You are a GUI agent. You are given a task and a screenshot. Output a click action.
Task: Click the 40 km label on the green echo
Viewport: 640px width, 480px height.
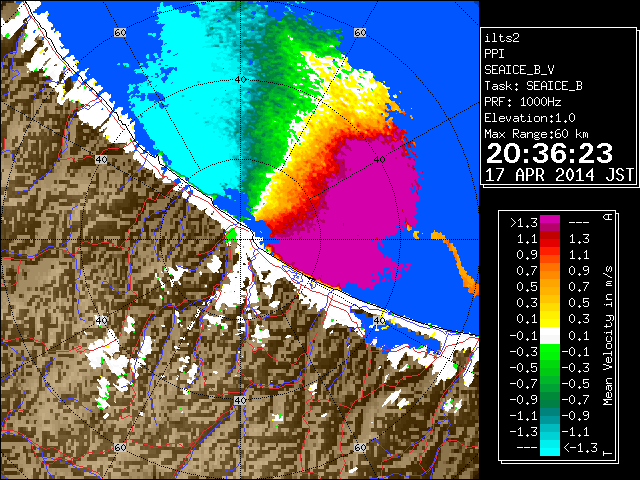(240, 80)
